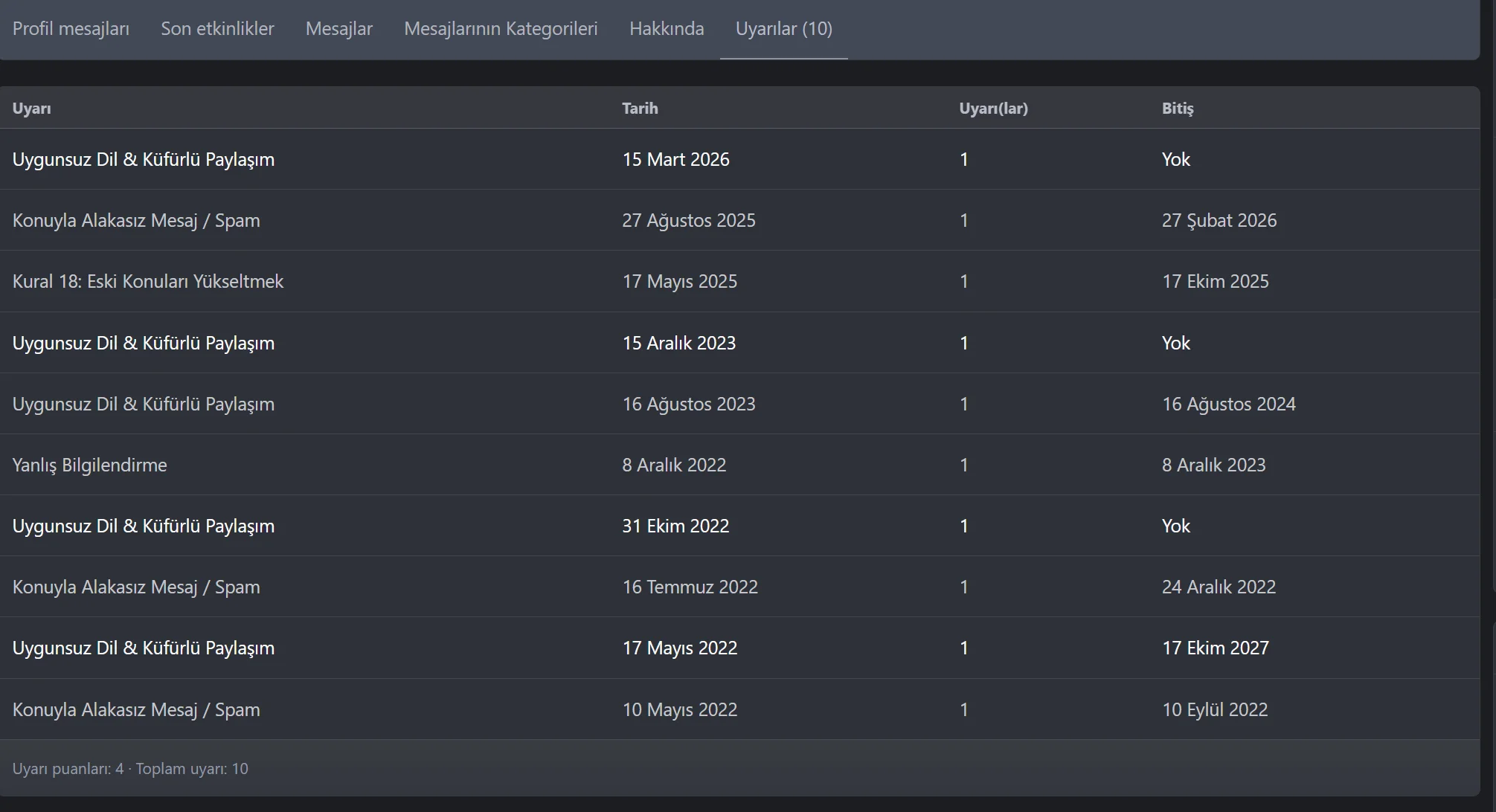This screenshot has height=812, width=1496.
Task: Open warning dated 16 Ağustos 2023
Action: click(x=144, y=404)
